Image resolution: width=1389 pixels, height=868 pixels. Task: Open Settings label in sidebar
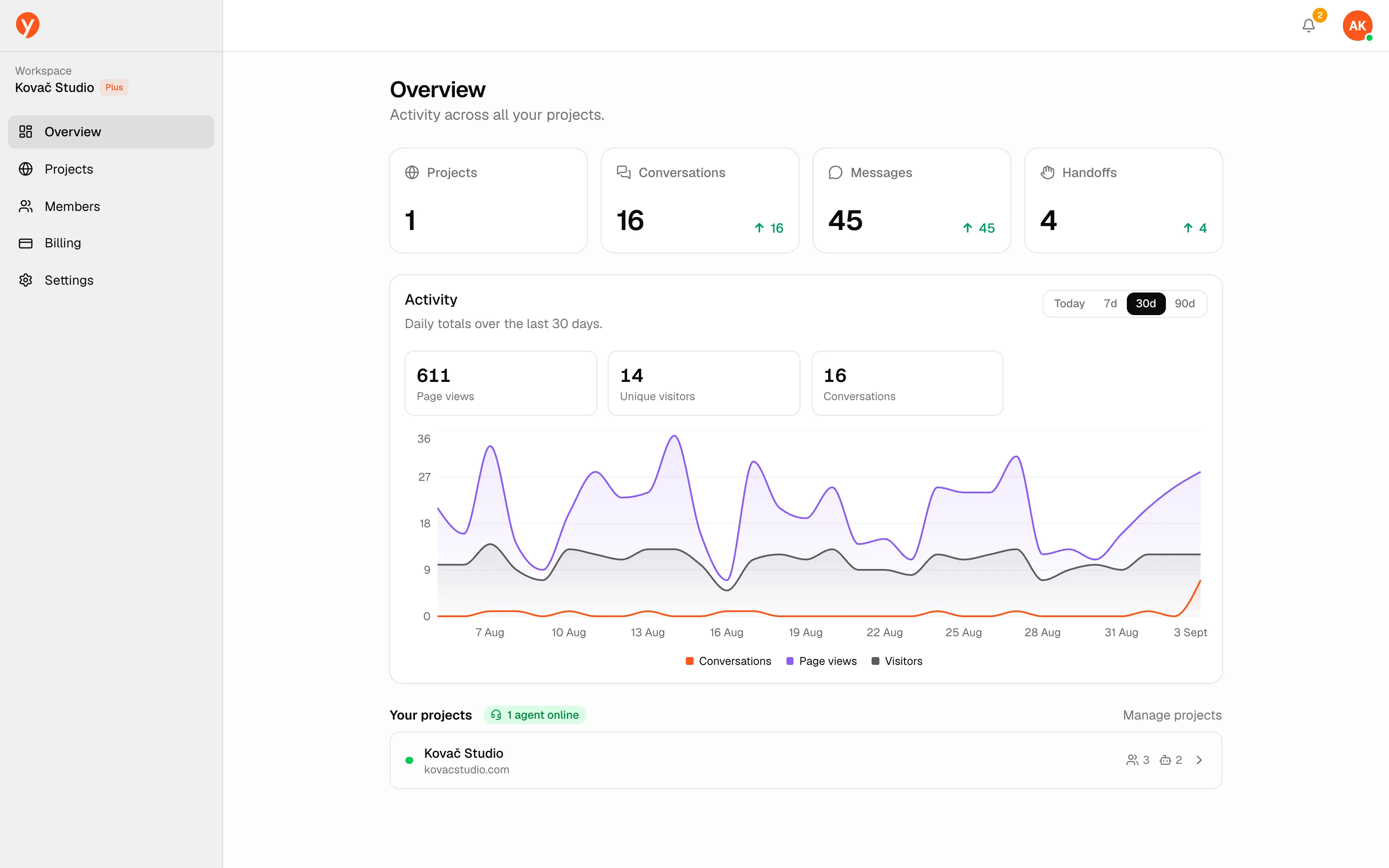[69, 280]
